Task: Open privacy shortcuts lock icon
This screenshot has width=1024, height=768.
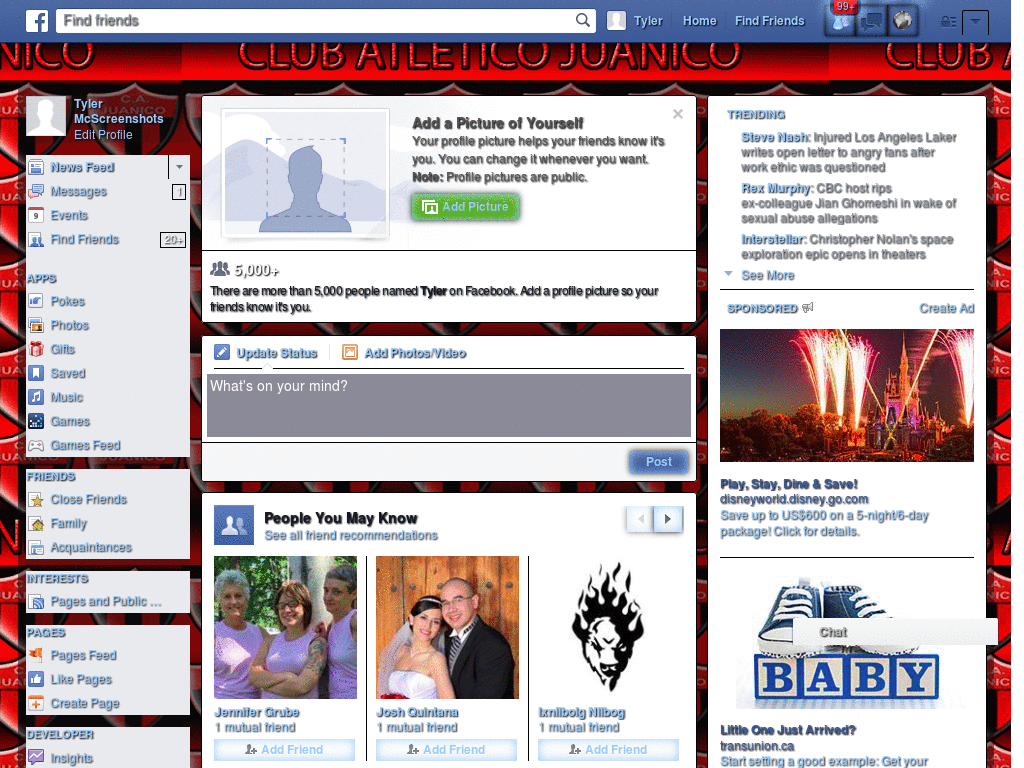Action: pyautogui.click(x=948, y=22)
